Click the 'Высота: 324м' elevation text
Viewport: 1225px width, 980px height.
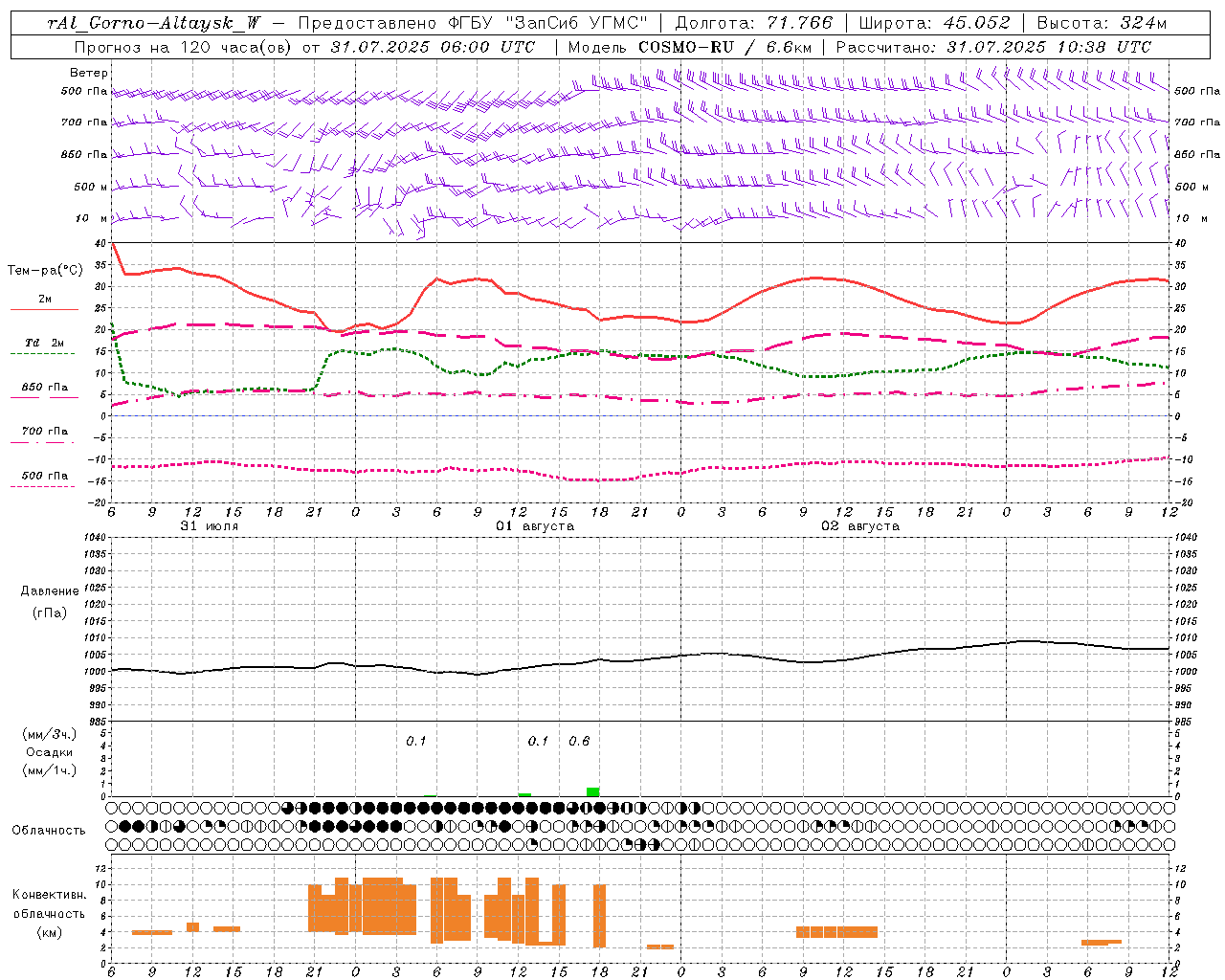1102,23
